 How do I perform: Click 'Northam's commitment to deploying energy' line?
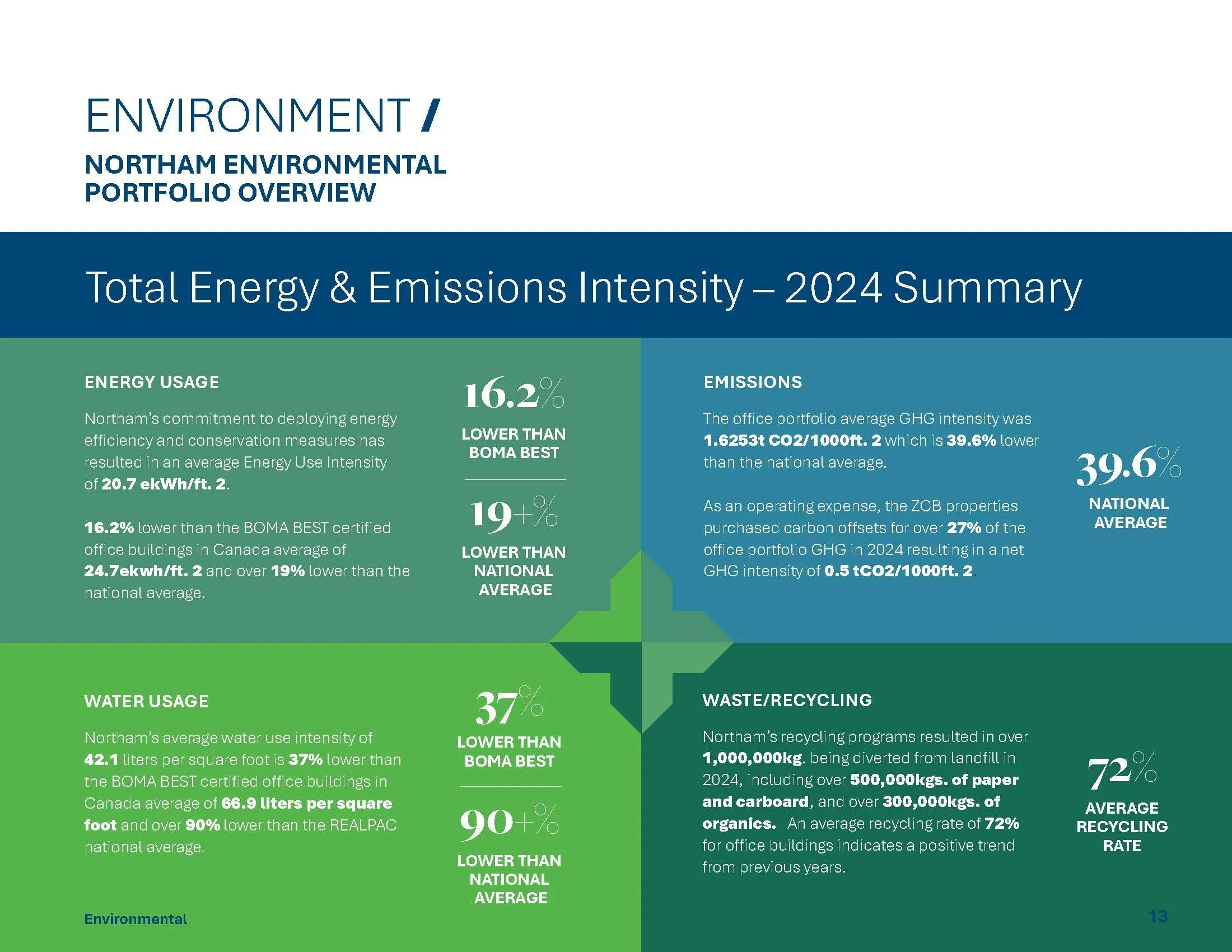point(241,418)
